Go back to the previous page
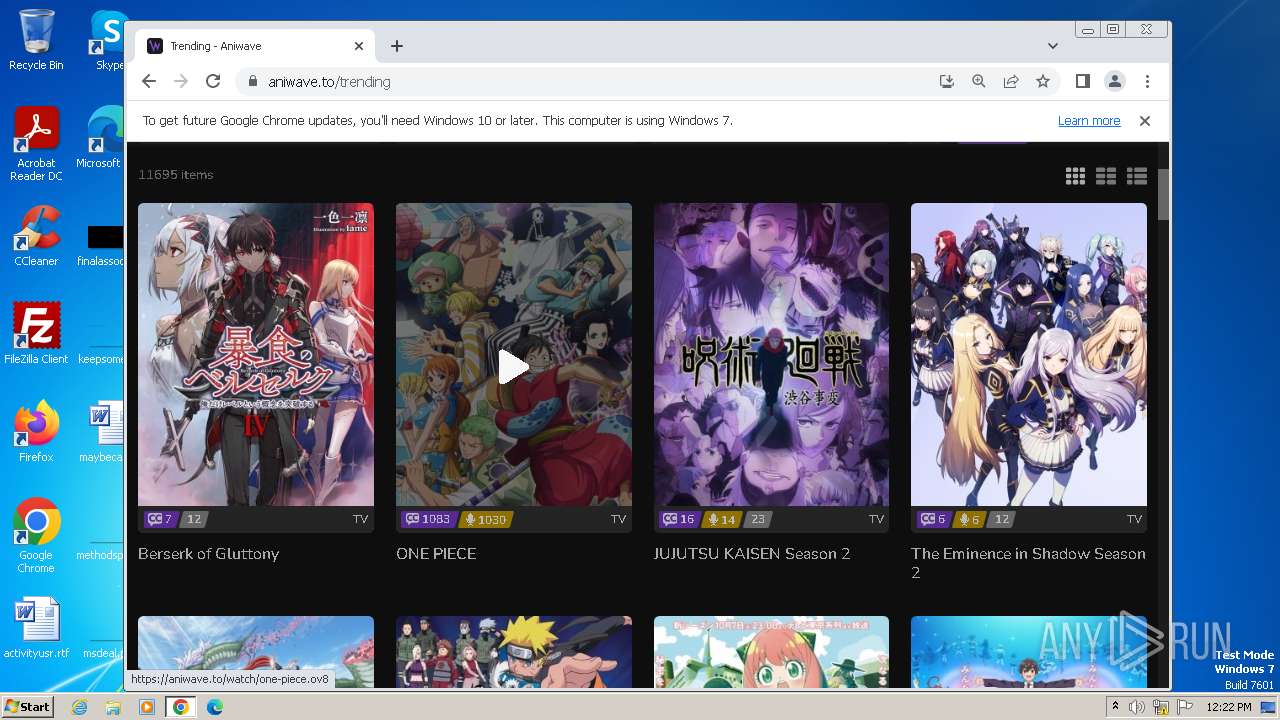The image size is (1280, 720). (149, 82)
